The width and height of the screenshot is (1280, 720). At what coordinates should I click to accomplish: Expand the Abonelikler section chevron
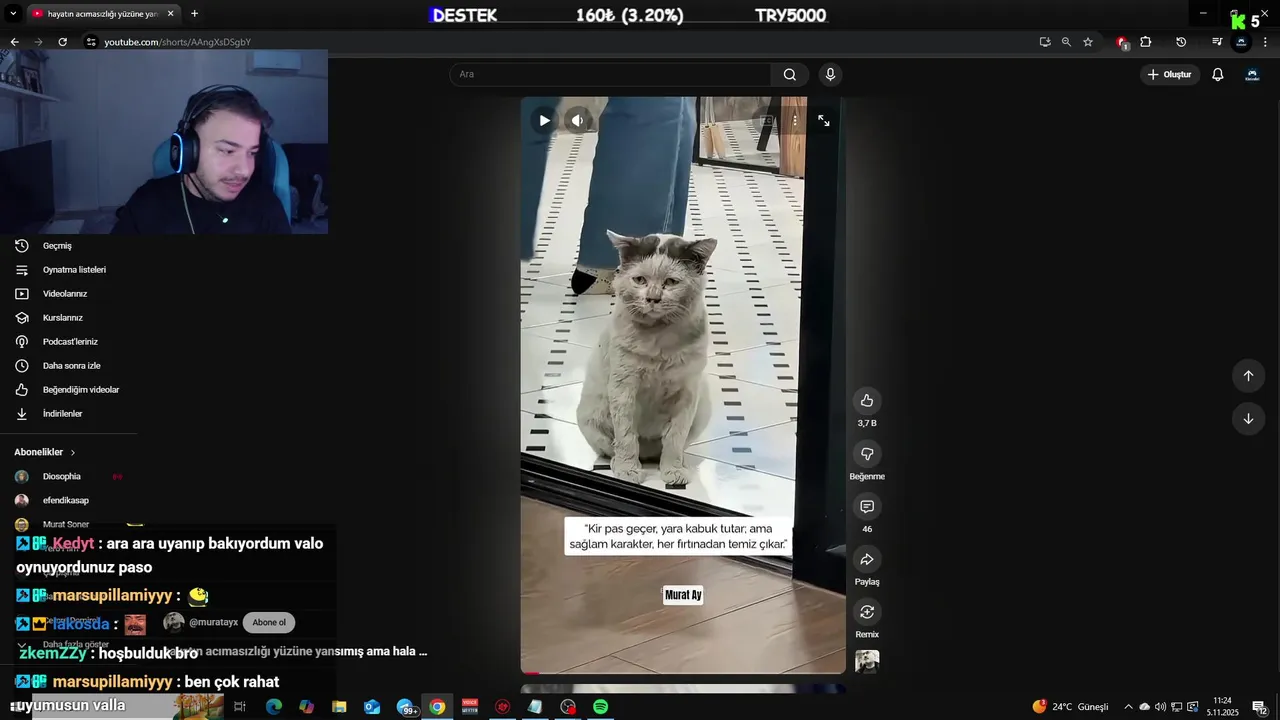pos(73,452)
